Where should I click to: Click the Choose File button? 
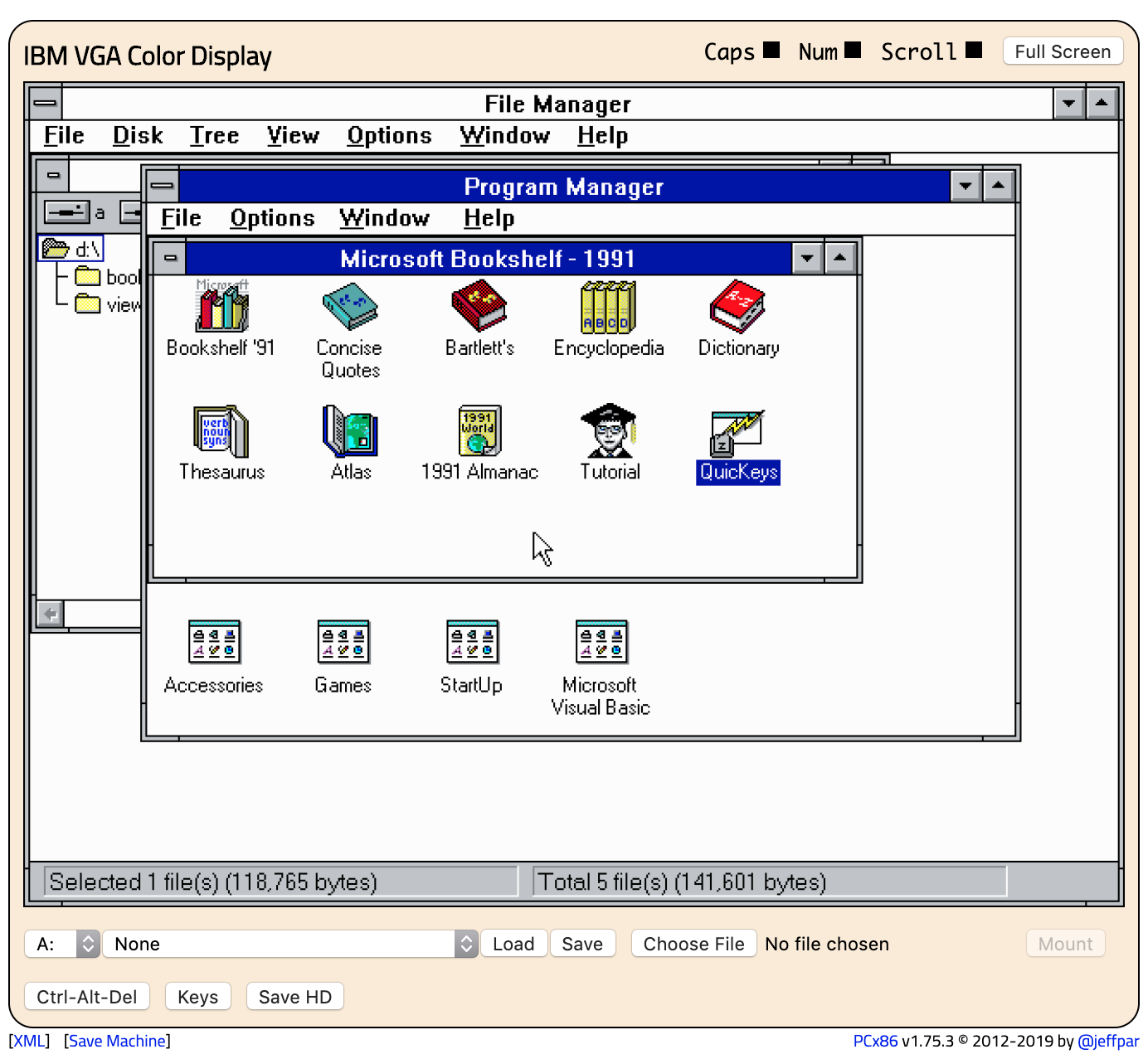point(693,944)
